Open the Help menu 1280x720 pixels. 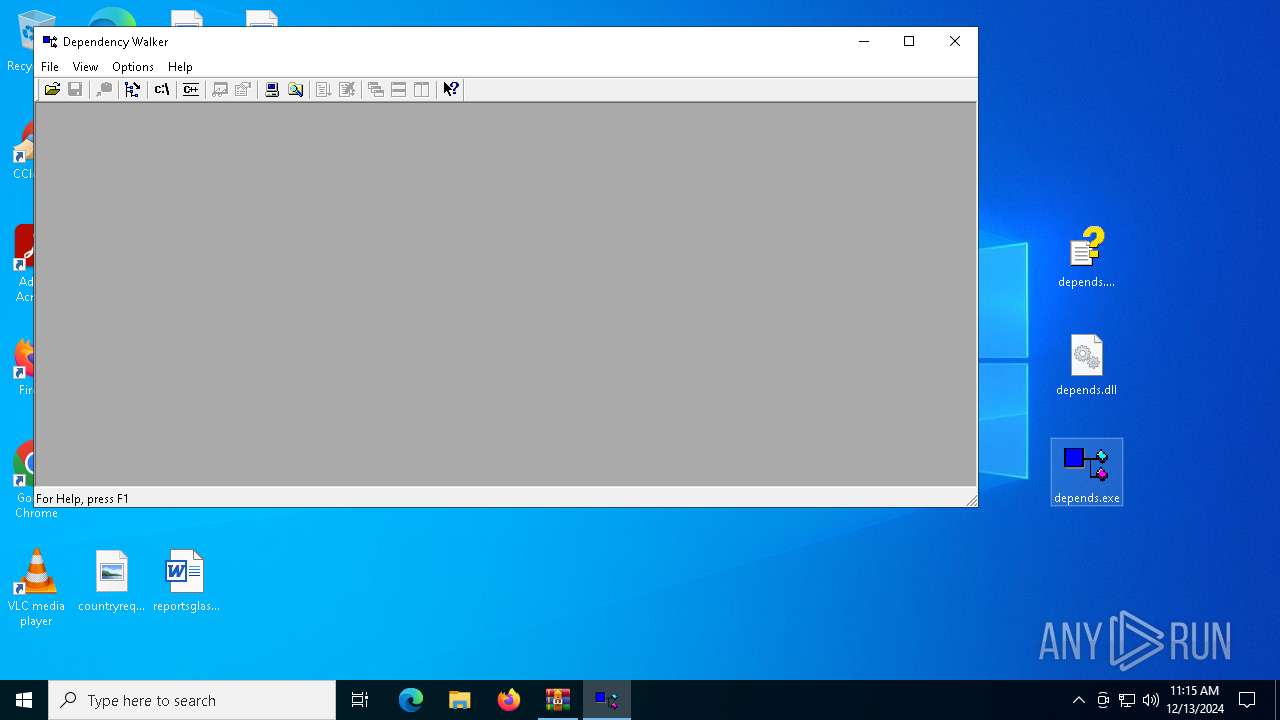pyautogui.click(x=180, y=67)
